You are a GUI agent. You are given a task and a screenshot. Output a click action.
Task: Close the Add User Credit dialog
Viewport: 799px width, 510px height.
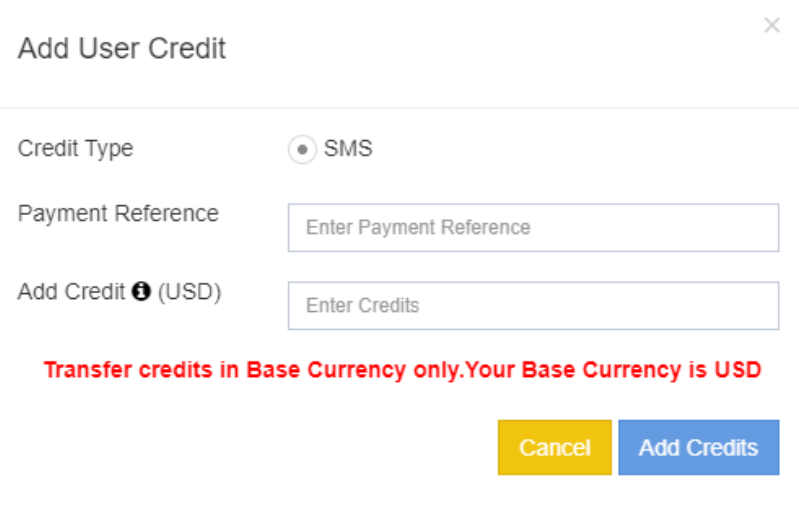772,26
